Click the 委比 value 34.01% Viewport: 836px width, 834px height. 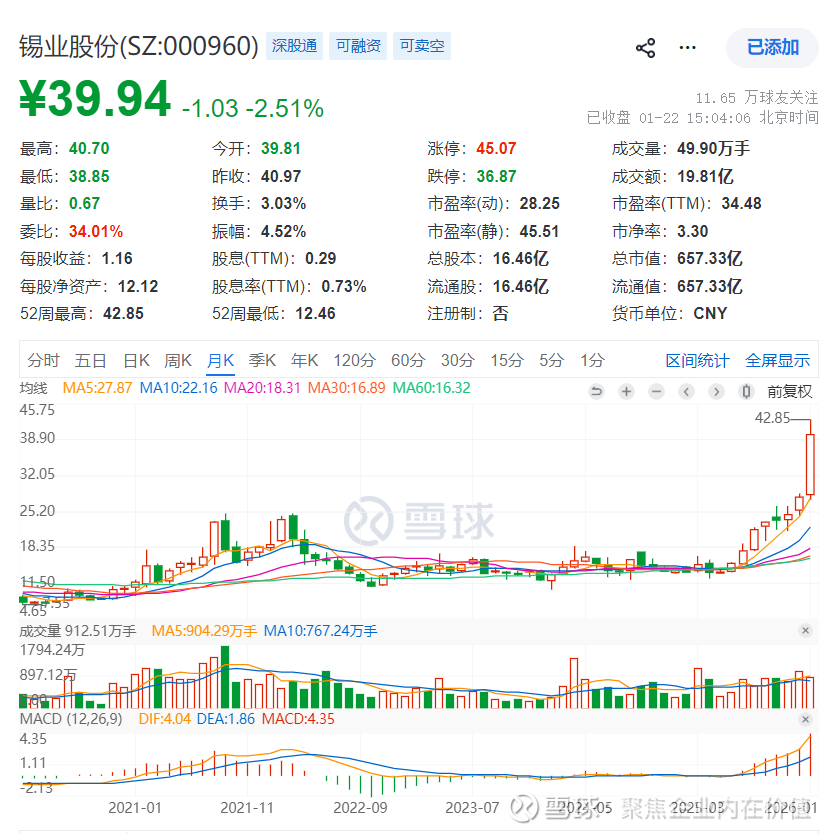point(96,231)
